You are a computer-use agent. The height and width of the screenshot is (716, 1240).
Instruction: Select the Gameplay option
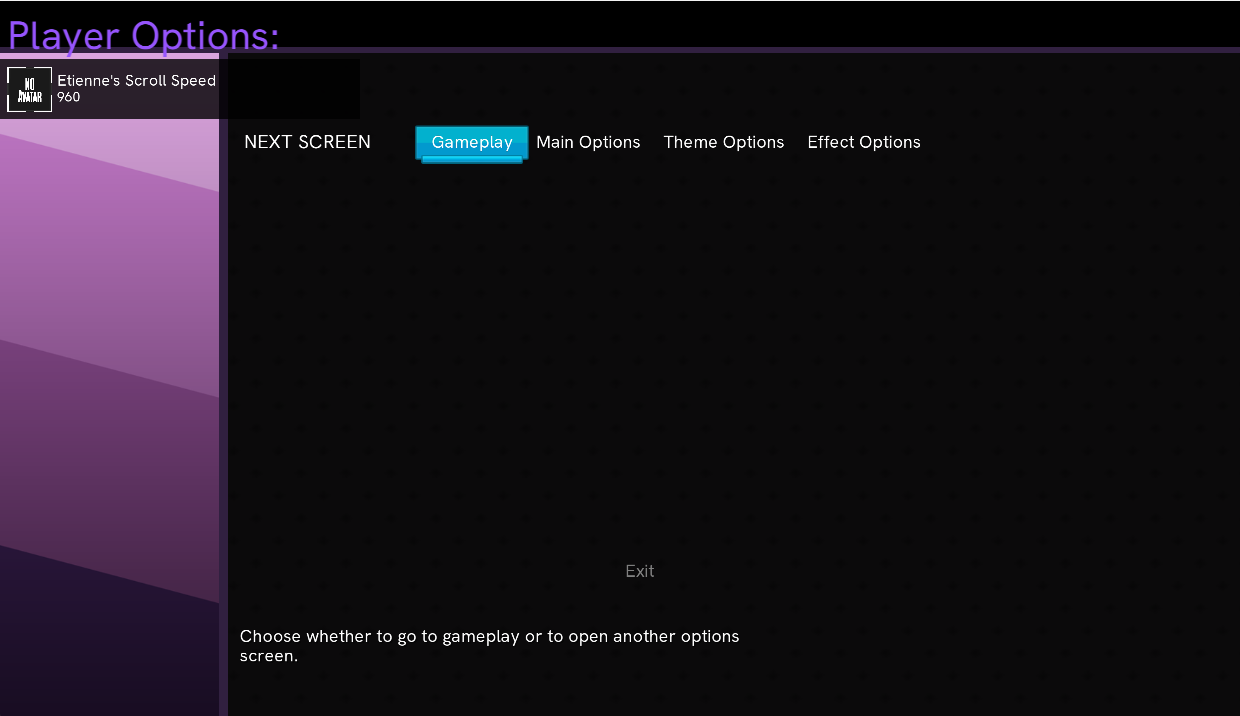coord(472,142)
